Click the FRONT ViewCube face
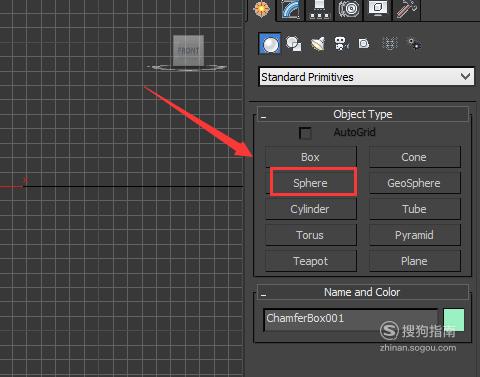 [x=188, y=51]
